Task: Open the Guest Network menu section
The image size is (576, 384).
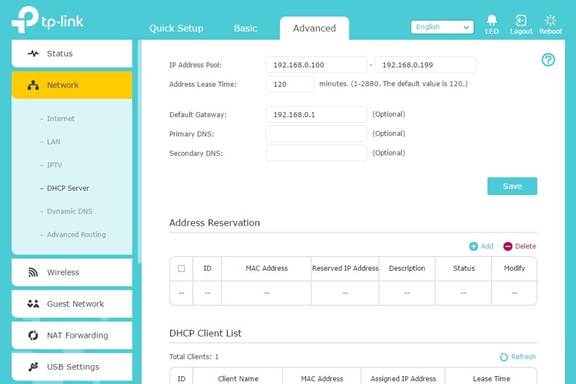Action: click(x=72, y=304)
